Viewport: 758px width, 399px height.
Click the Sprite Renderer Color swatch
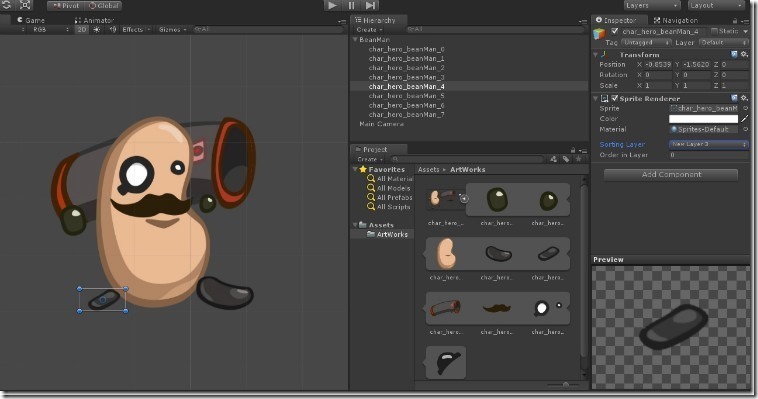[x=703, y=119]
